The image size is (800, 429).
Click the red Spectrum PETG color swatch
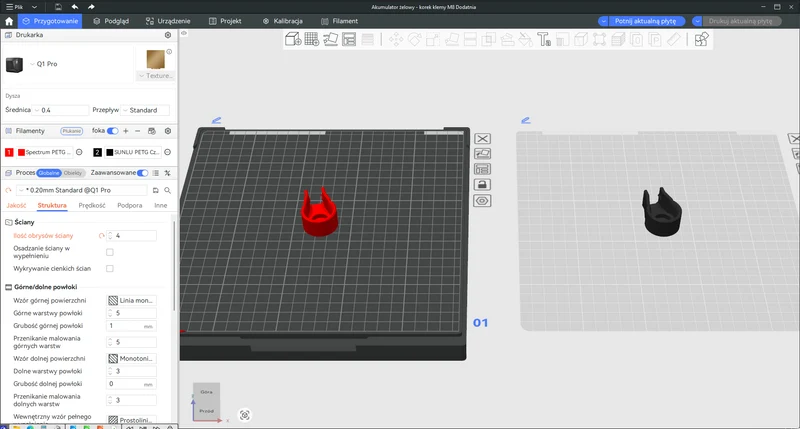21,152
